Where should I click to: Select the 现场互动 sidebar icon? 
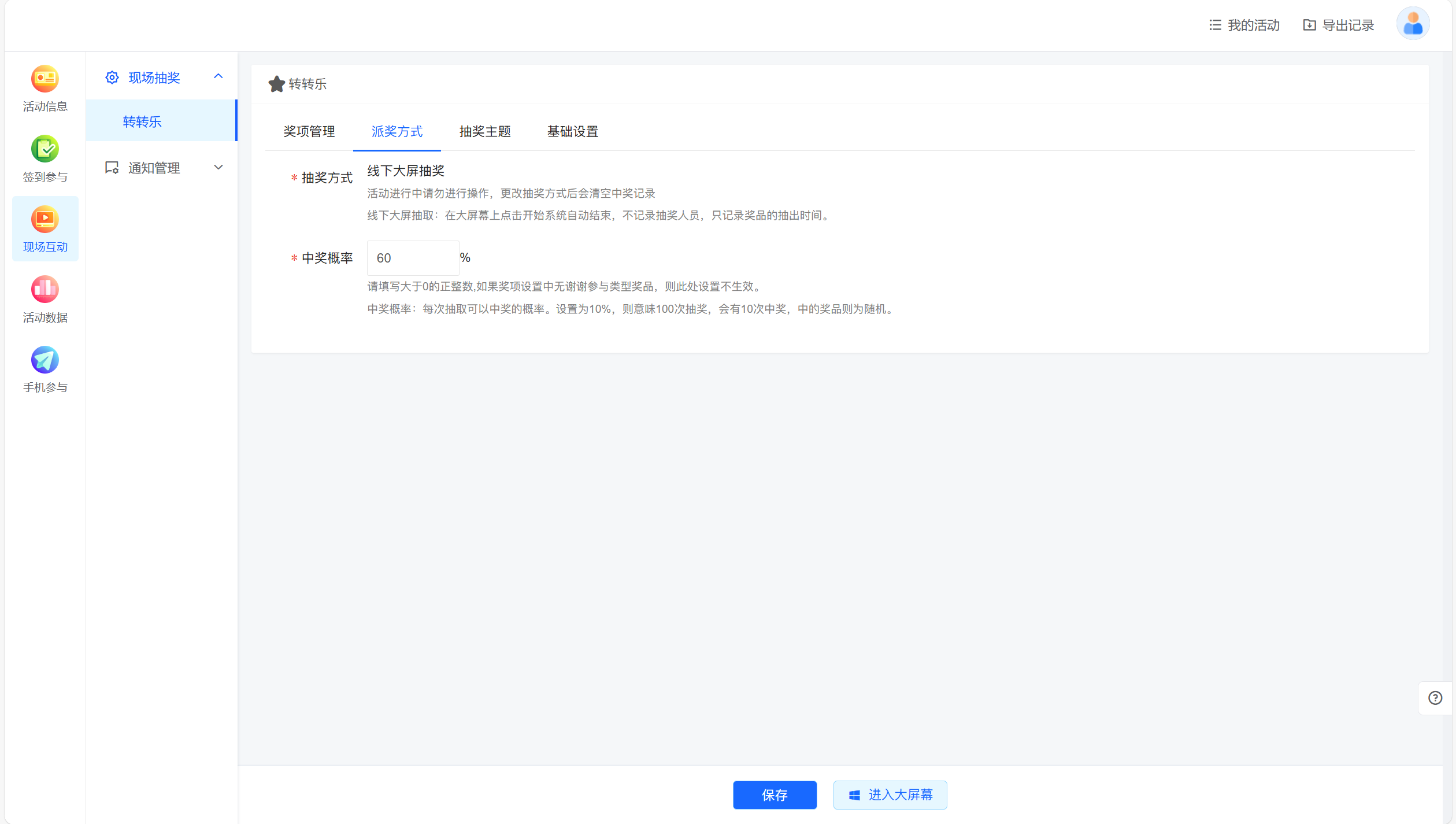click(x=45, y=220)
